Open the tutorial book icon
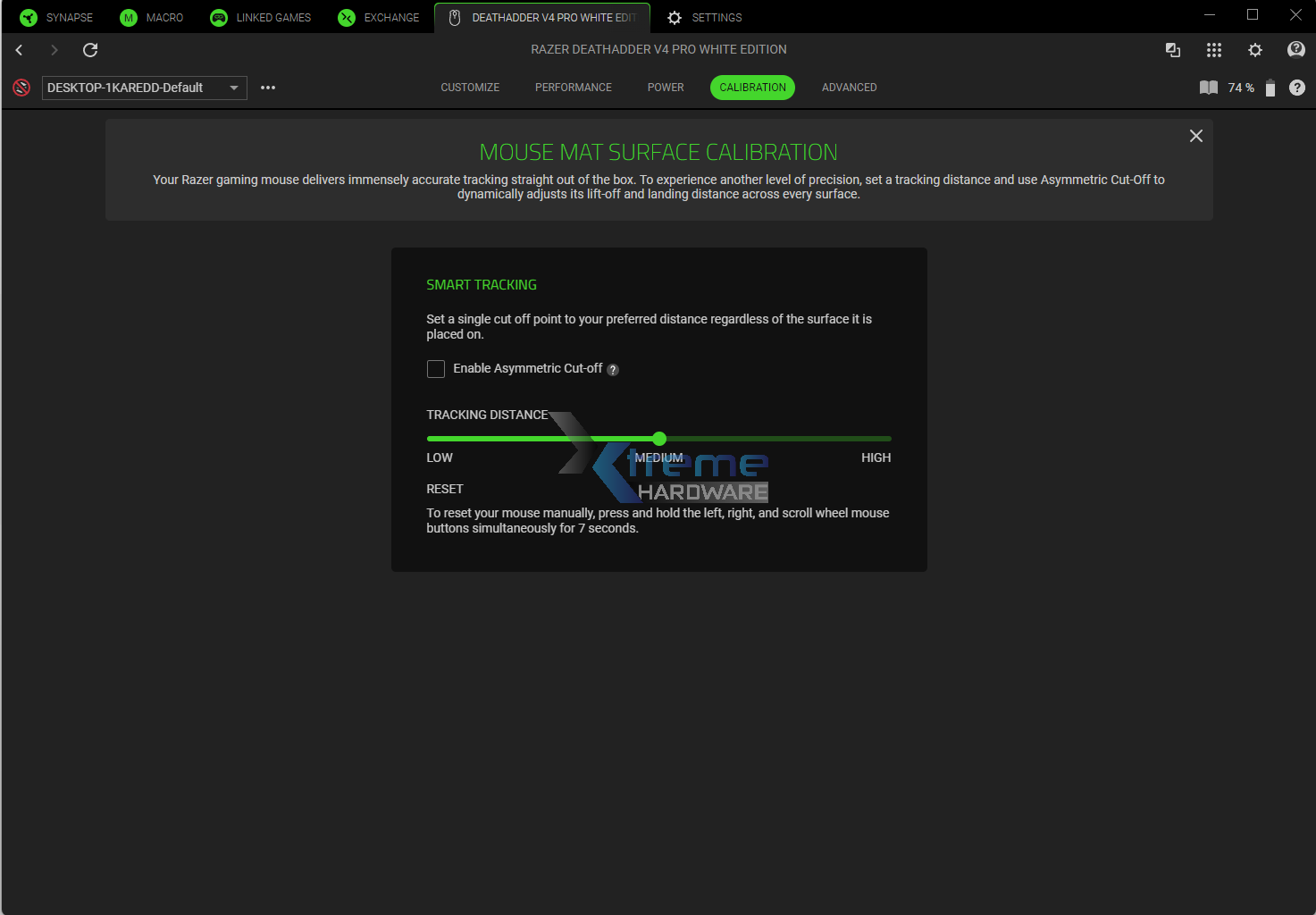 [x=1208, y=88]
